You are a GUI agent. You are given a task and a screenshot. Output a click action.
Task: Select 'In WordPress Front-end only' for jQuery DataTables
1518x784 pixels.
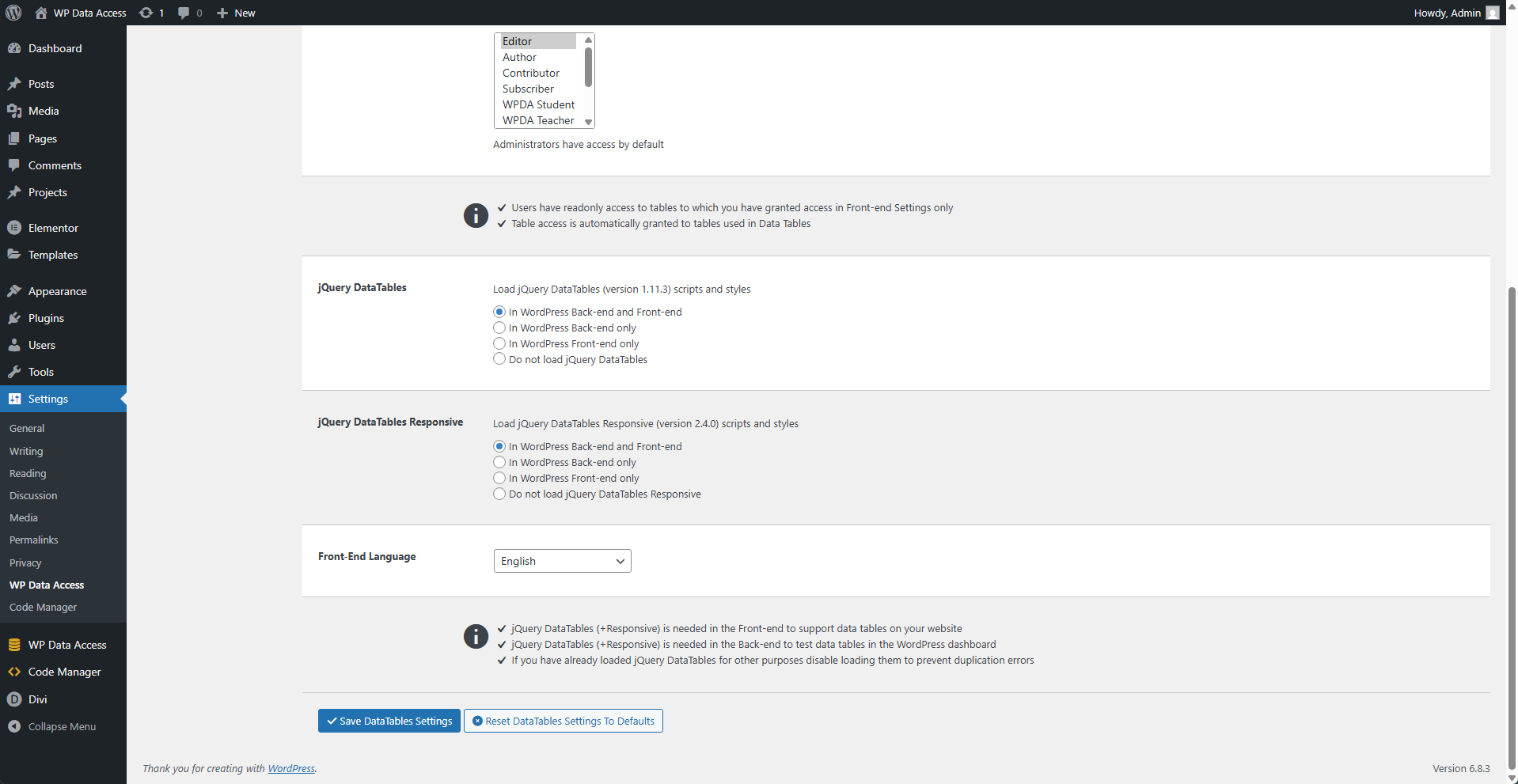[x=499, y=343]
